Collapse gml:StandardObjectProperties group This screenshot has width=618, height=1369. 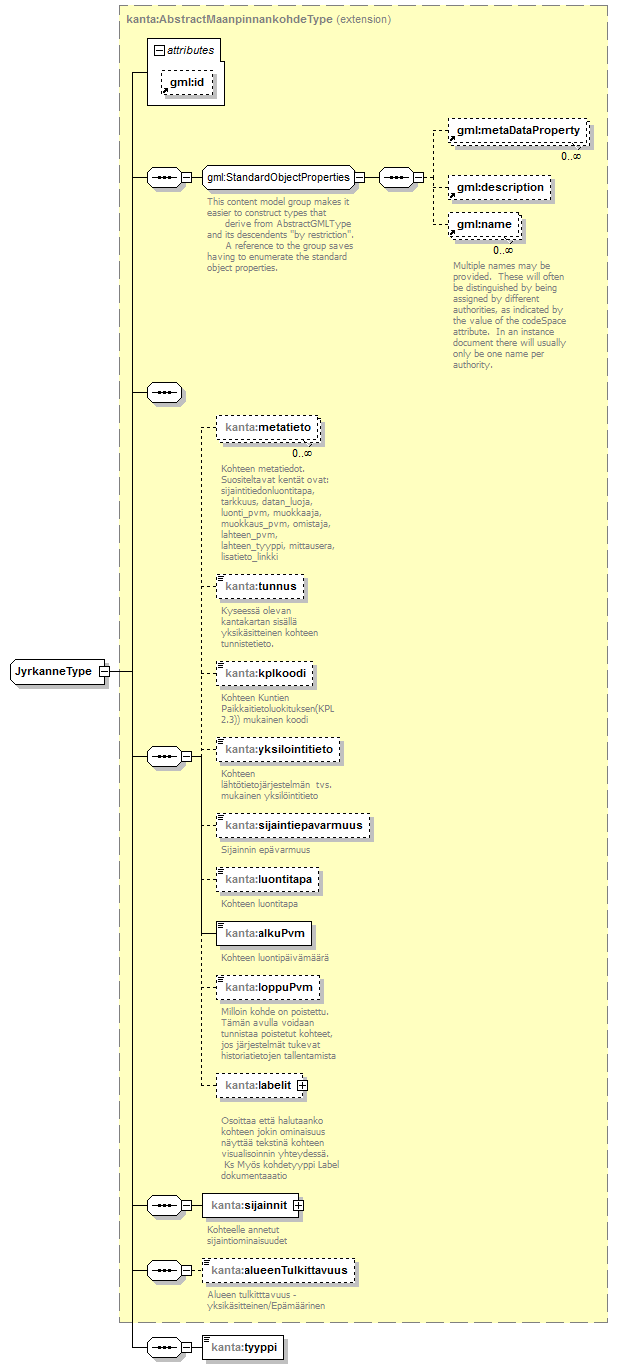click(x=360, y=178)
